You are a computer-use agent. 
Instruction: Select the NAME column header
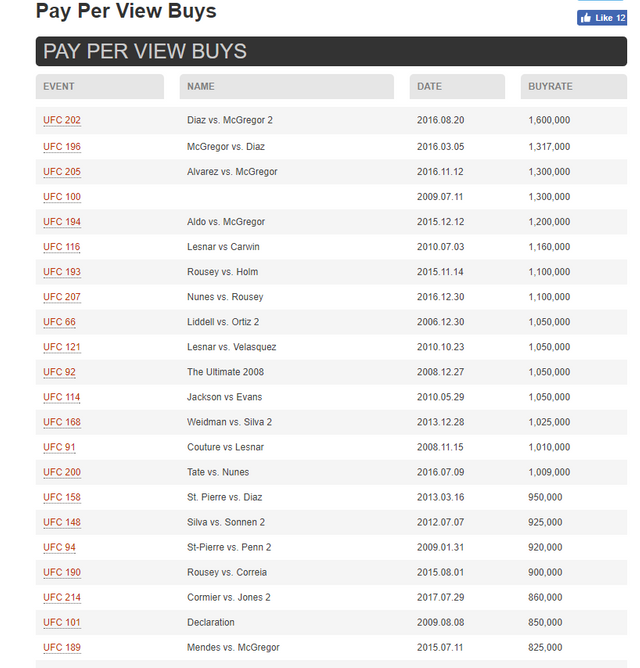tap(287, 86)
